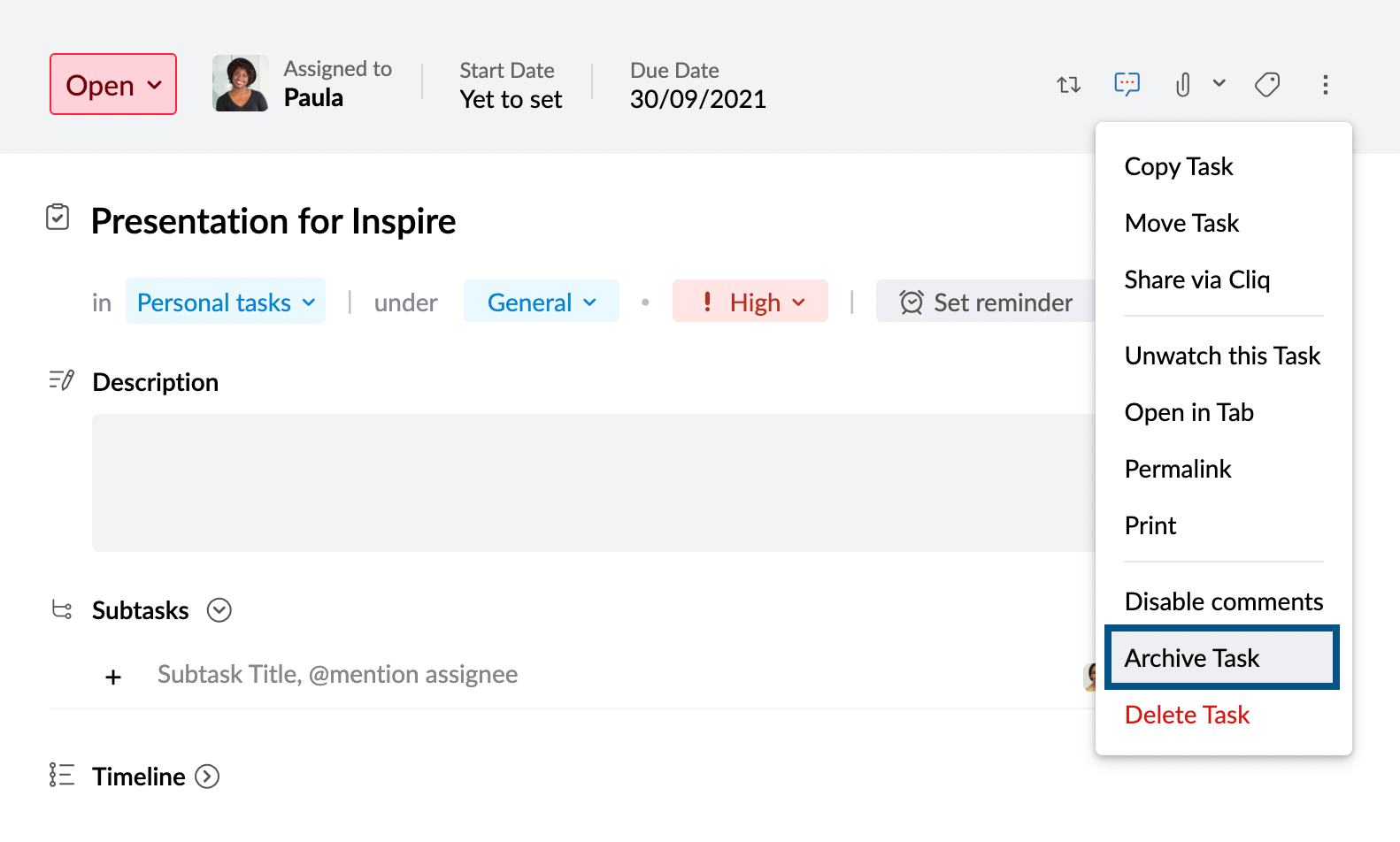This screenshot has width=1400, height=842.
Task: Expand the Timeline section arrow
Action: tap(207, 777)
